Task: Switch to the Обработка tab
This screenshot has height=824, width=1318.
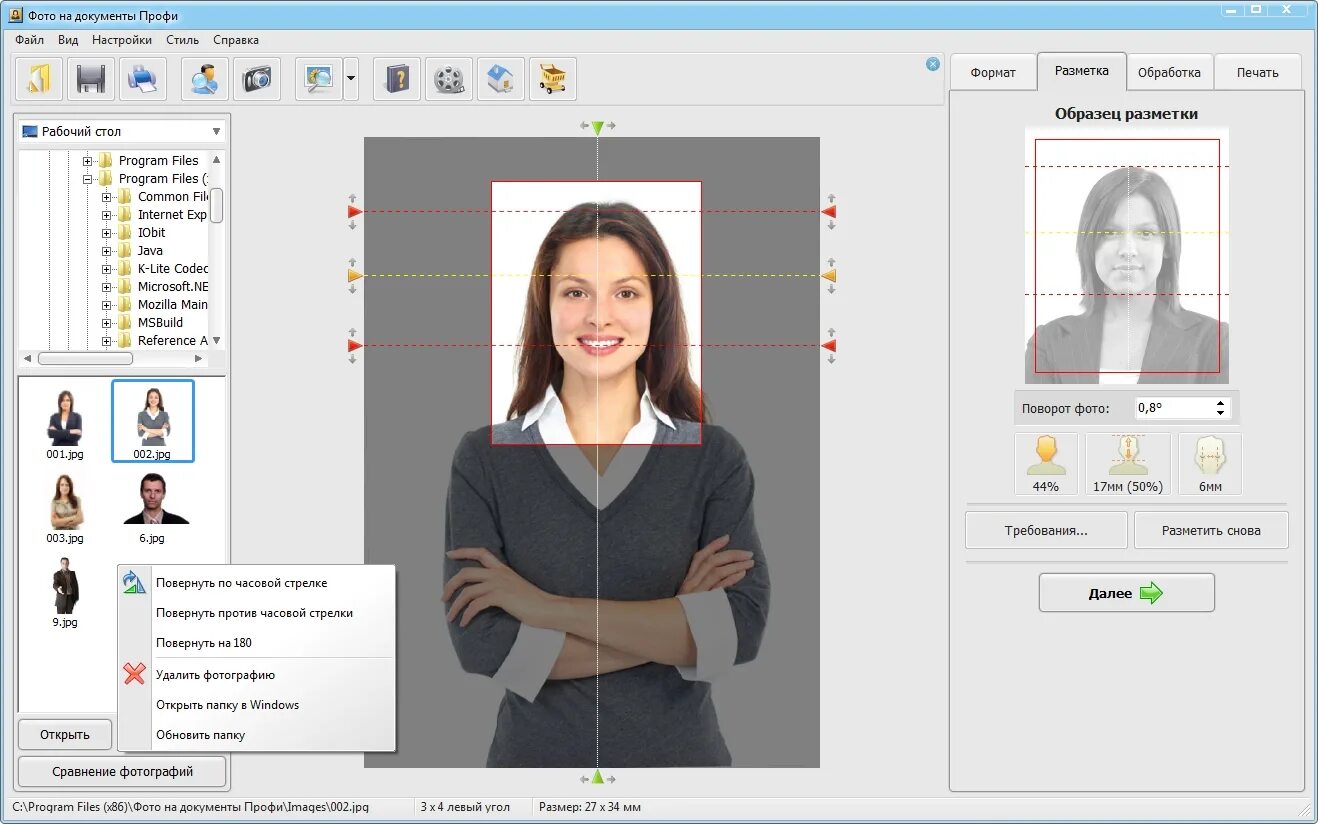Action: pyautogui.click(x=1169, y=73)
